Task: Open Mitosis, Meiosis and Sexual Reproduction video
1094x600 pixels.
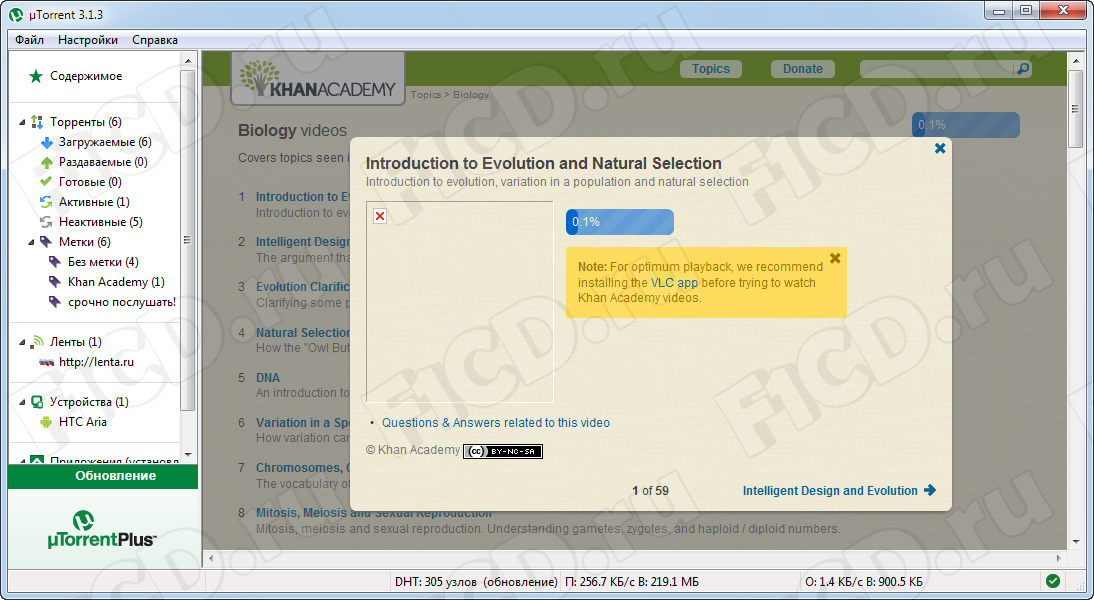Action: click(x=374, y=513)
